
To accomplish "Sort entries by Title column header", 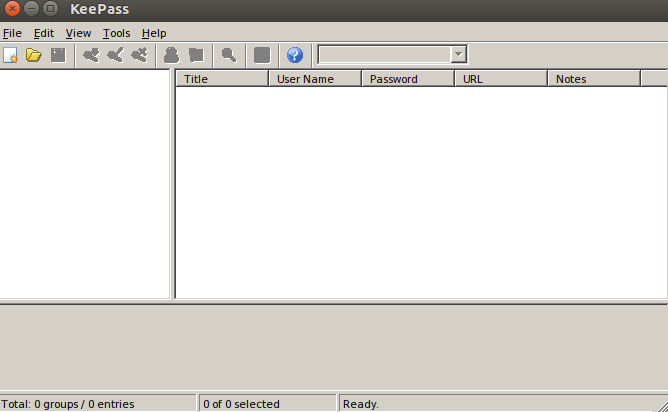I will pos(222,79).
